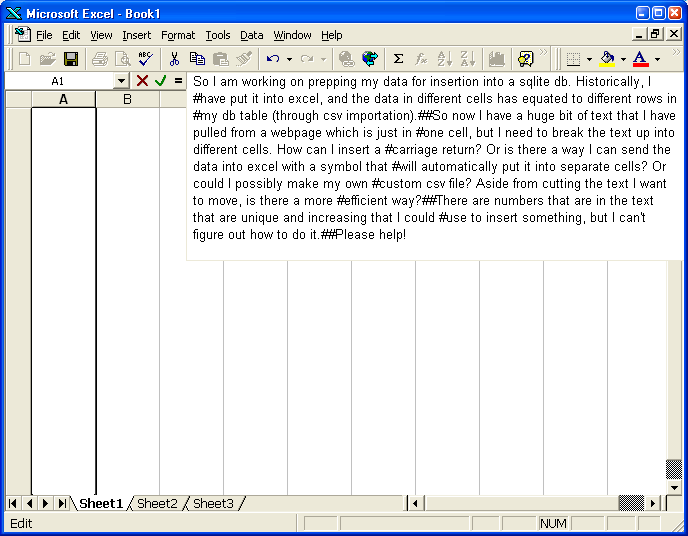Click the vertical scrollbar down arrow
The image size is (688, 536).
[x=675, y=487]
